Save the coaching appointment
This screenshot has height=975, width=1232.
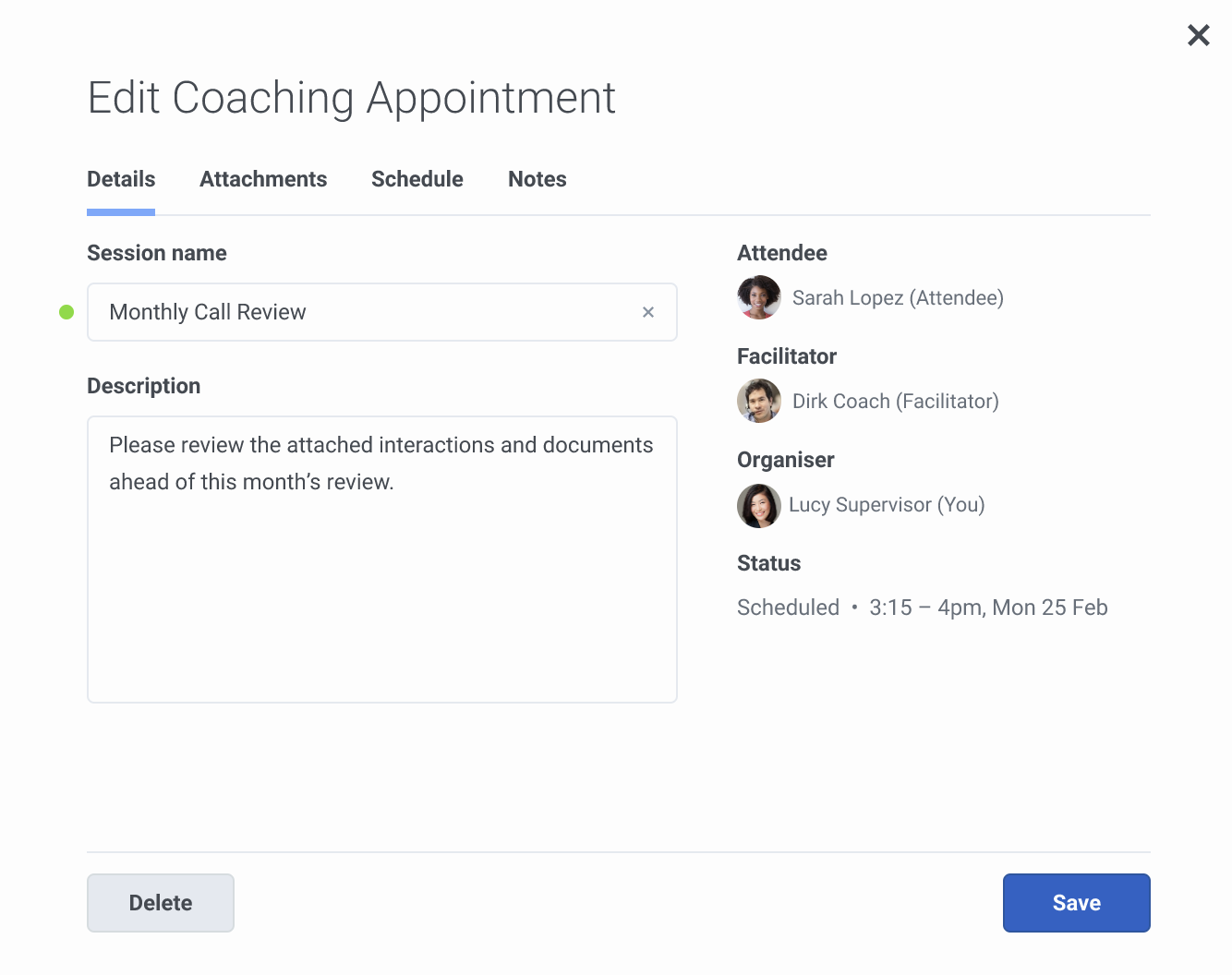(x=1076, y=903)
